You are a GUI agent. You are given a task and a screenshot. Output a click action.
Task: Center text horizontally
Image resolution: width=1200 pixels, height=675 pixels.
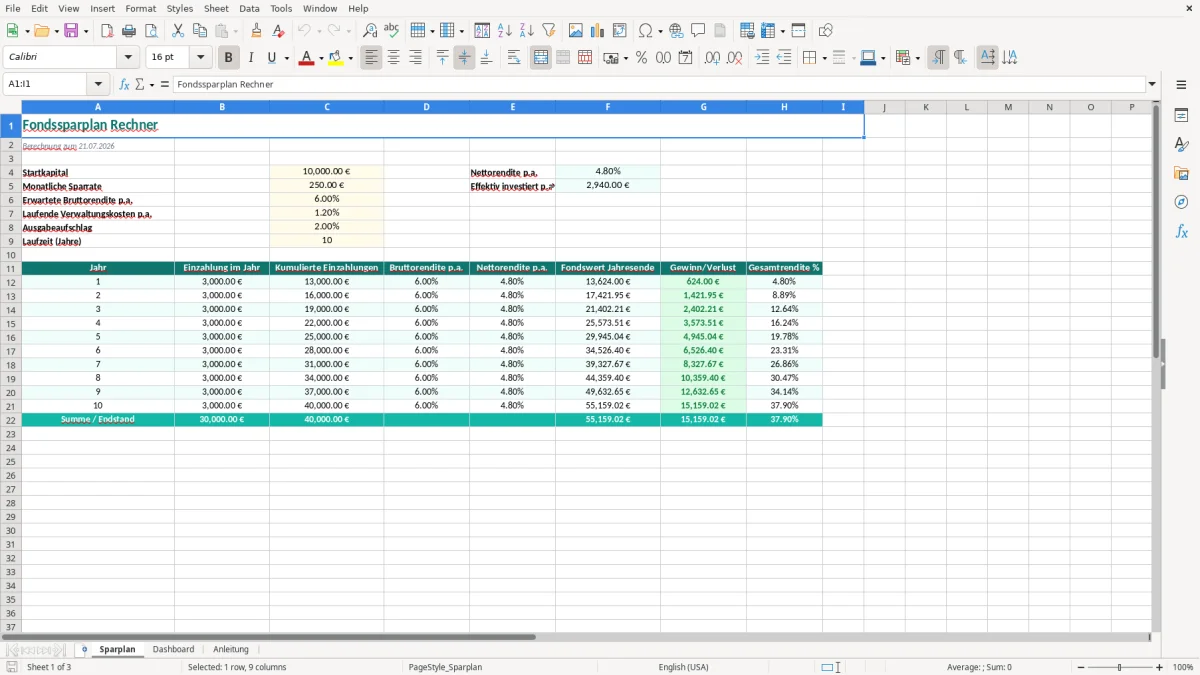pyautogui.click(x=394, y=58)
